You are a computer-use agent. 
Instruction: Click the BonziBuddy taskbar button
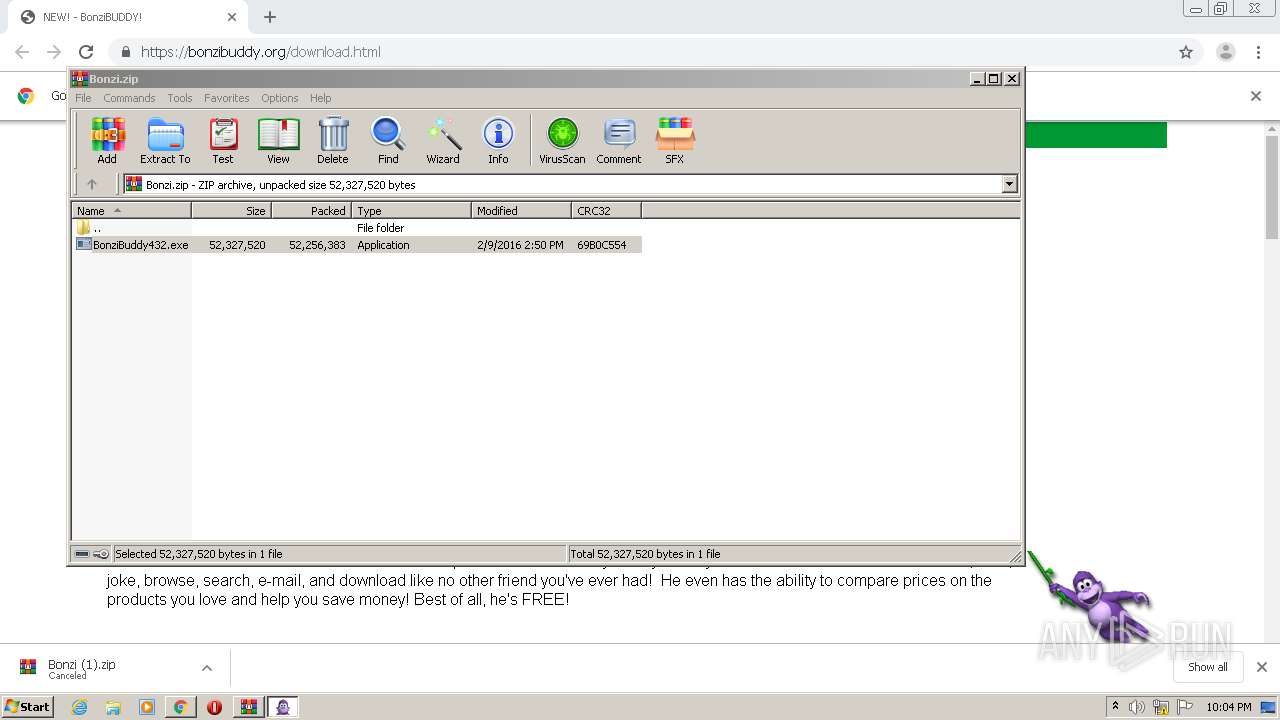click(x=283, y=707)
